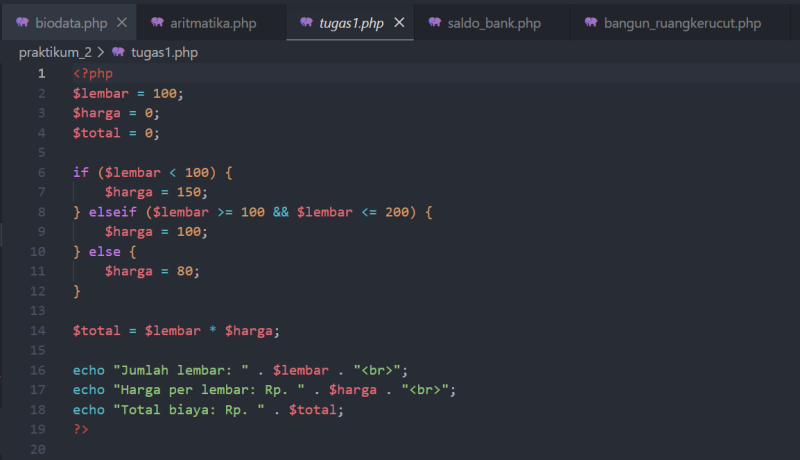This screenshot has width=800, height=460.
Task: Open the aritmatika.php tab
Action: click(213, 23)
